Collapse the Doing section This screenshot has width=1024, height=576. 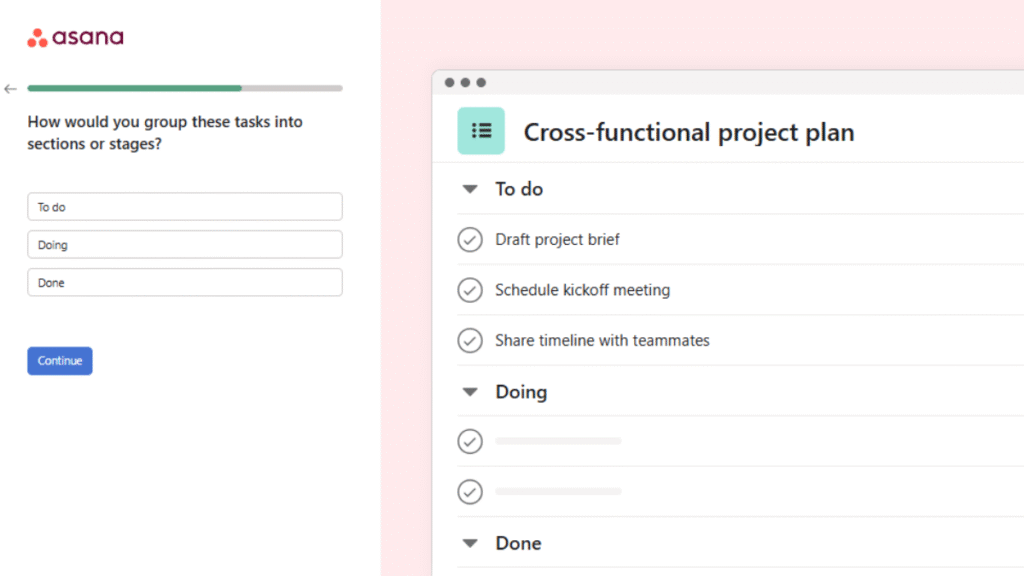point(470,391)
